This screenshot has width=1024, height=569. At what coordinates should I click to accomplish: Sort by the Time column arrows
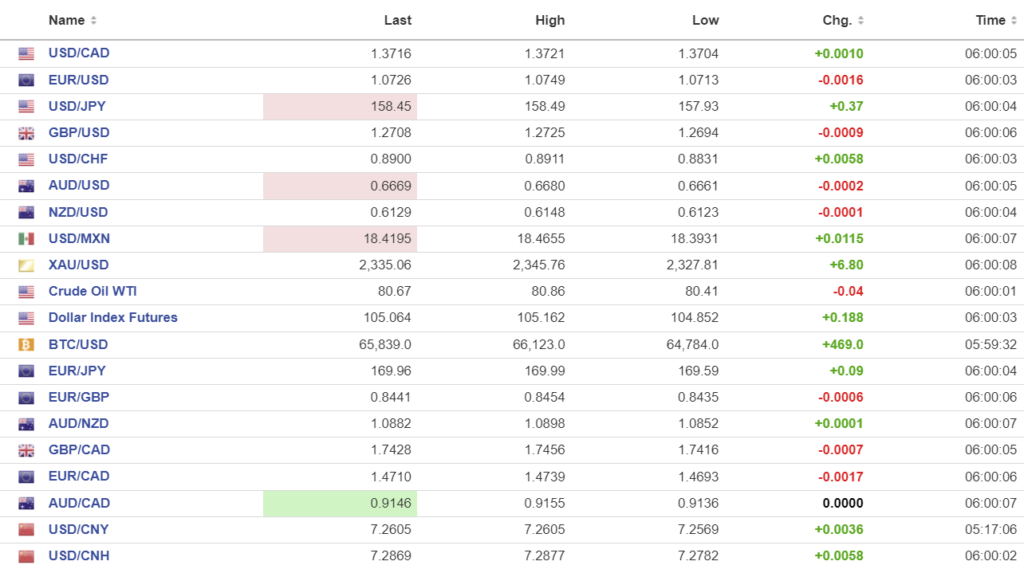tap(1014, 21)
